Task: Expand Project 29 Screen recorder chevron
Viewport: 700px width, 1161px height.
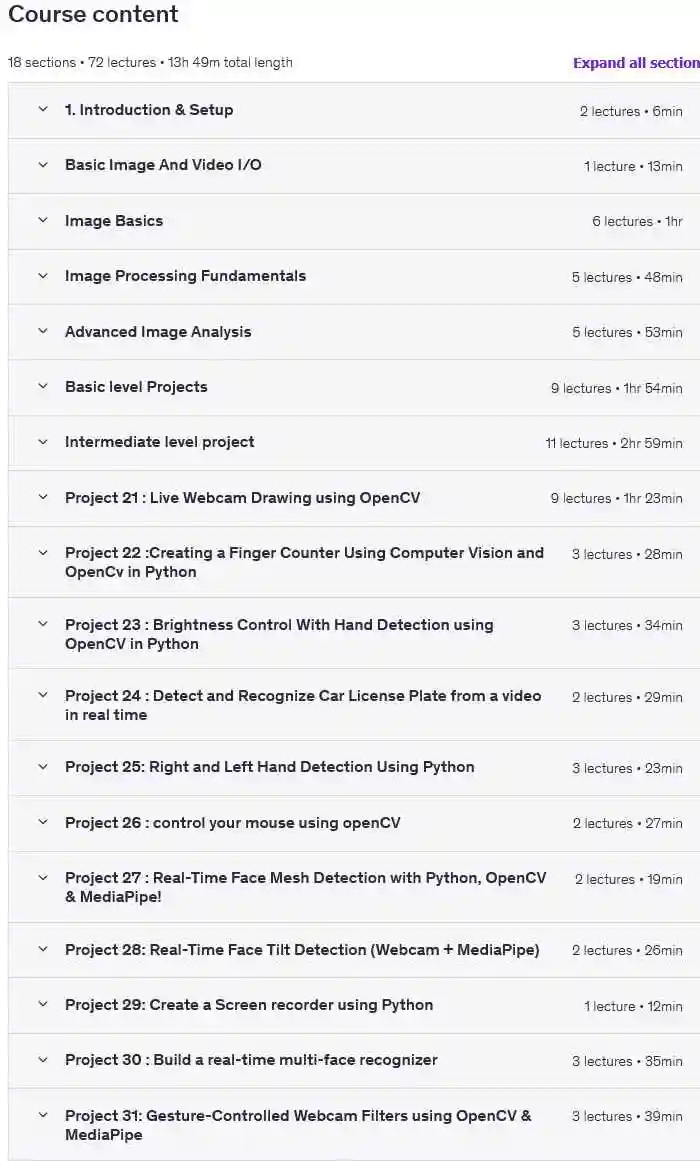Action: 43,1005
